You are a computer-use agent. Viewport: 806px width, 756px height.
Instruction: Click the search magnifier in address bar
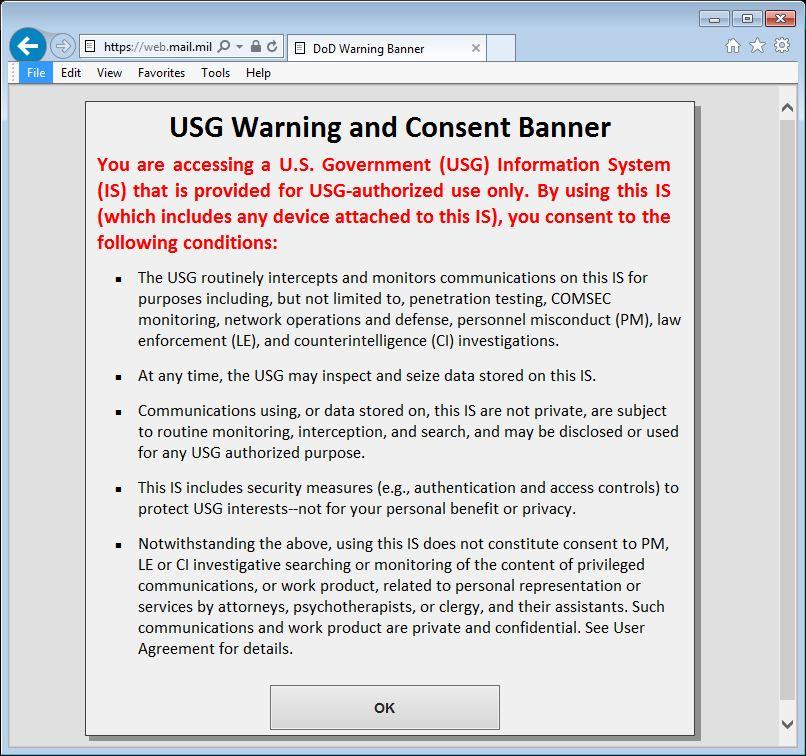(224, 47)
